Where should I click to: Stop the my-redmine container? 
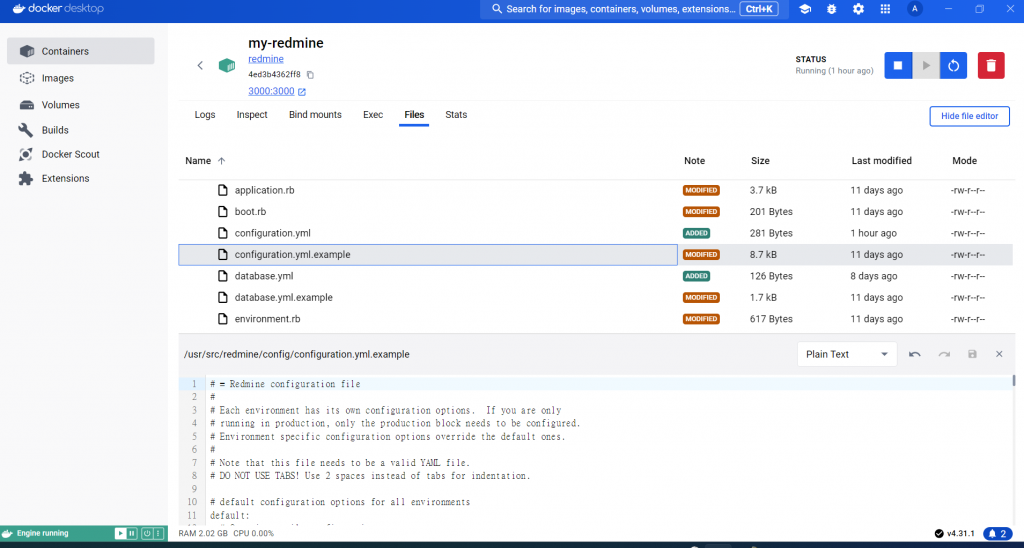[898, 65]
